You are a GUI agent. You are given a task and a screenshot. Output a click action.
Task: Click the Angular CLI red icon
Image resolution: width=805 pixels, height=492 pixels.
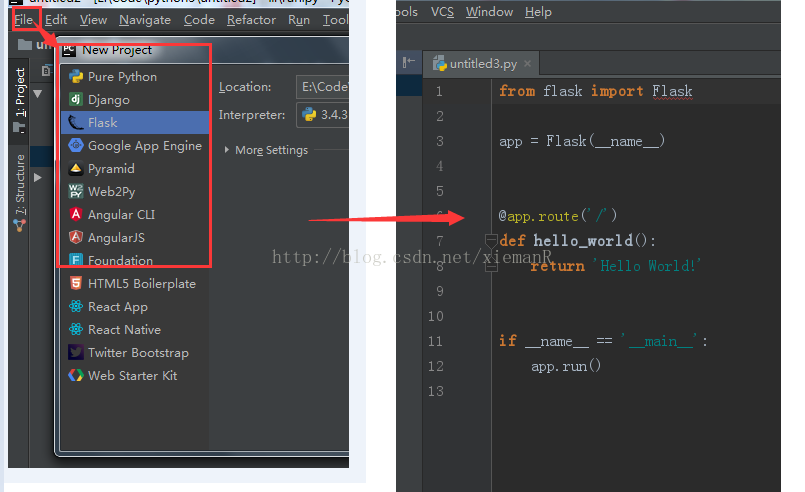tap(76, 214)
